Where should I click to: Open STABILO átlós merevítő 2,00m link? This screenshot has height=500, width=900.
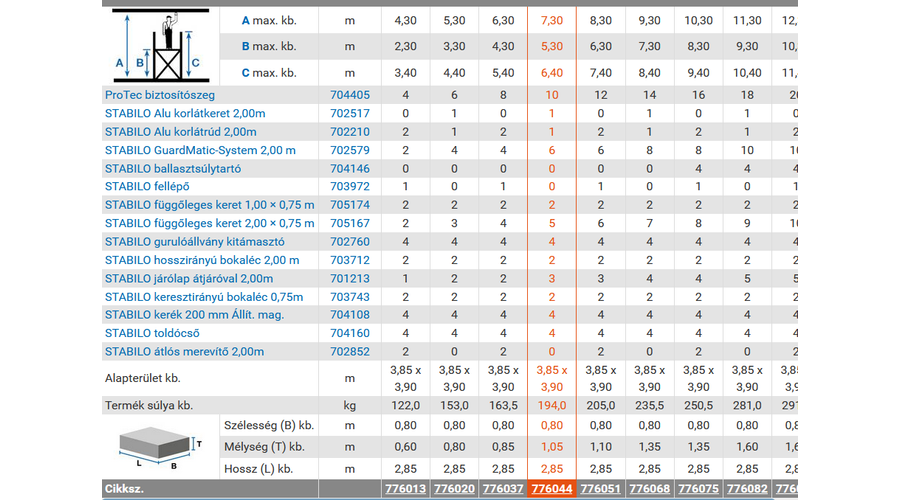(x=184, y=352)
